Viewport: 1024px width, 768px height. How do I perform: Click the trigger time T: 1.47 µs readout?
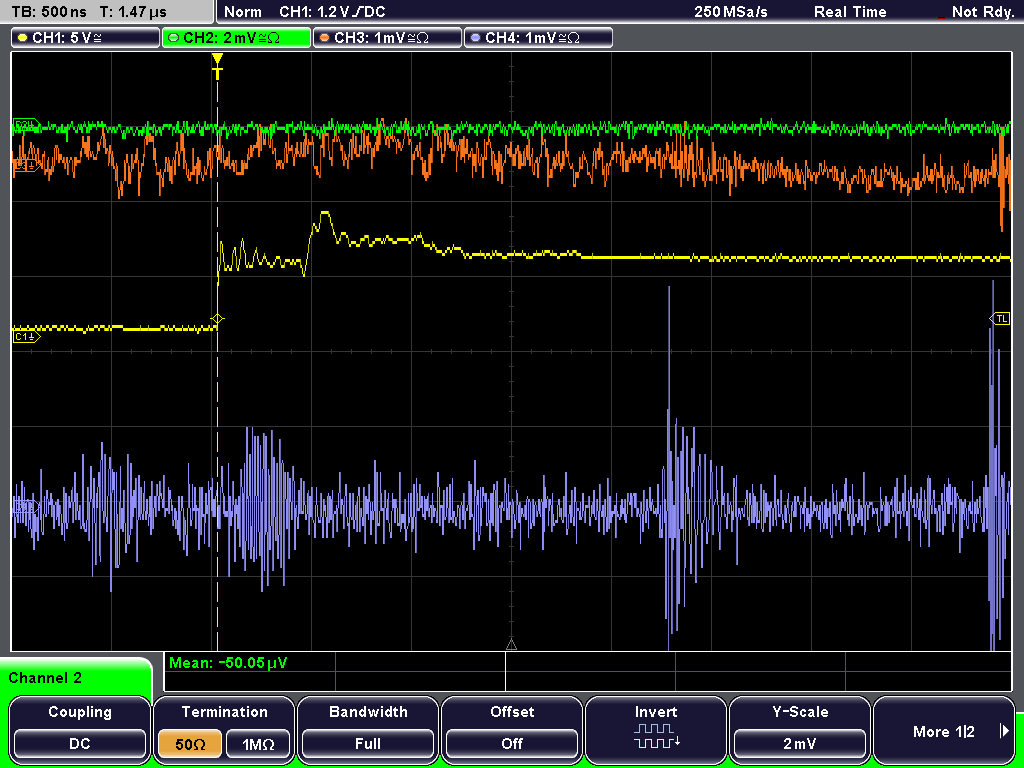135,12
